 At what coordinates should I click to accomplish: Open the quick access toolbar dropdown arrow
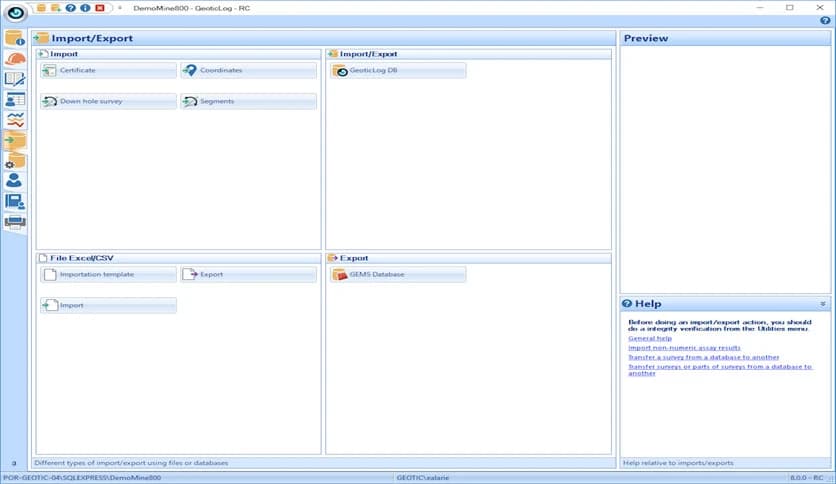click(119, 8)
